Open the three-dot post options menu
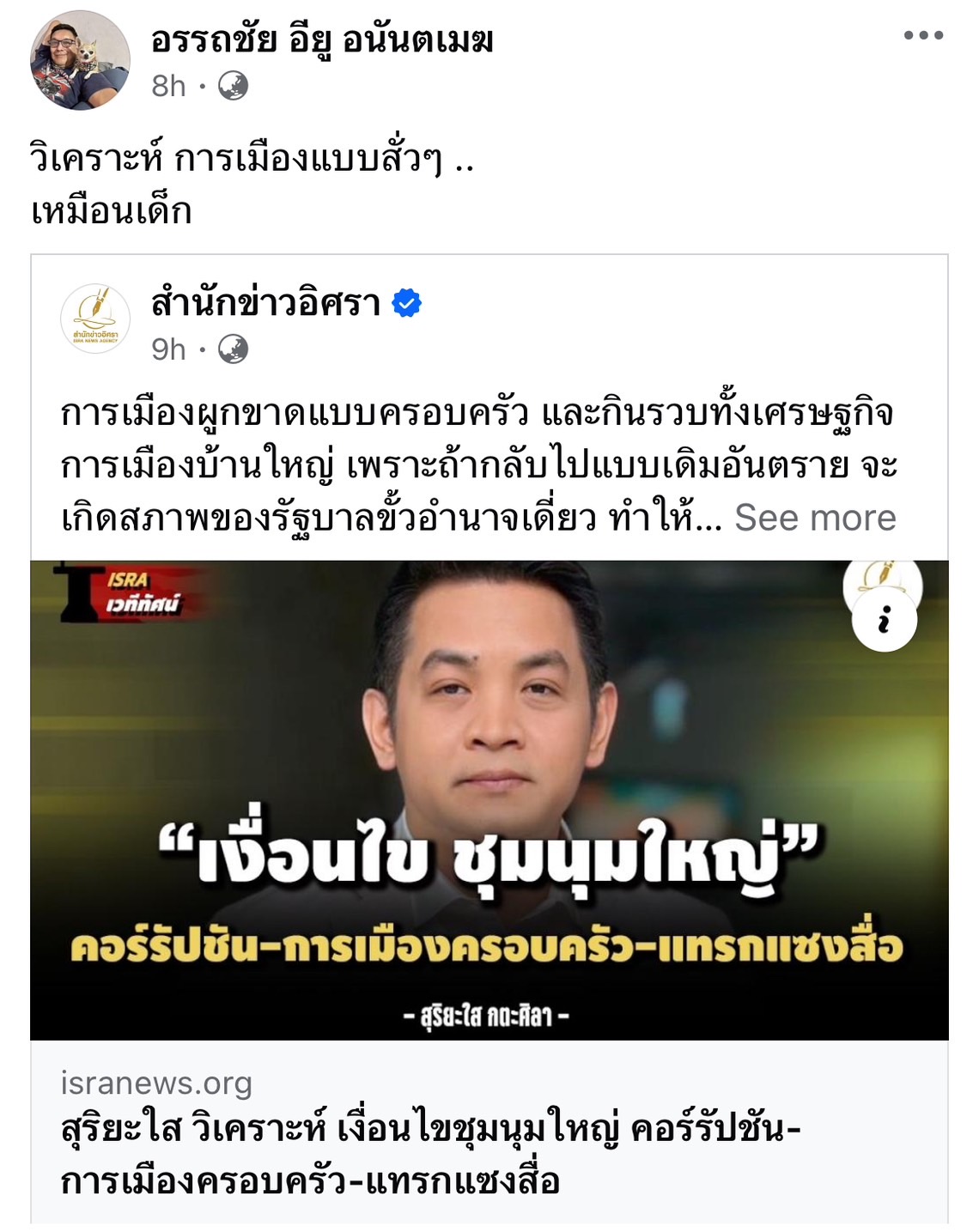 923,35
